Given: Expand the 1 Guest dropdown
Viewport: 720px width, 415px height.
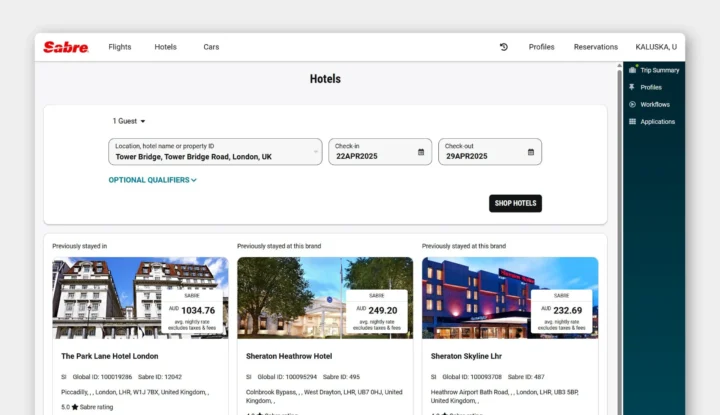Looking at the screenshot, I should tap(129, 121).
